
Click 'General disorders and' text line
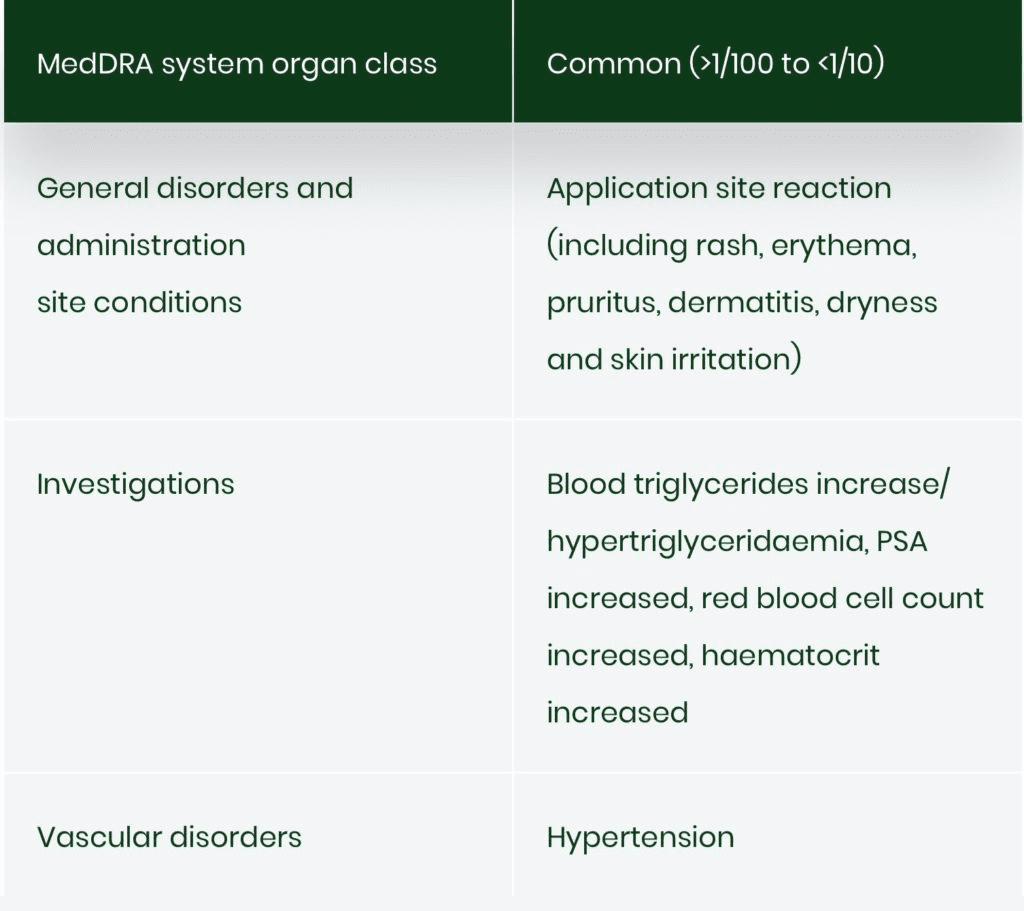pyautogui.click(x=195, y=188)
